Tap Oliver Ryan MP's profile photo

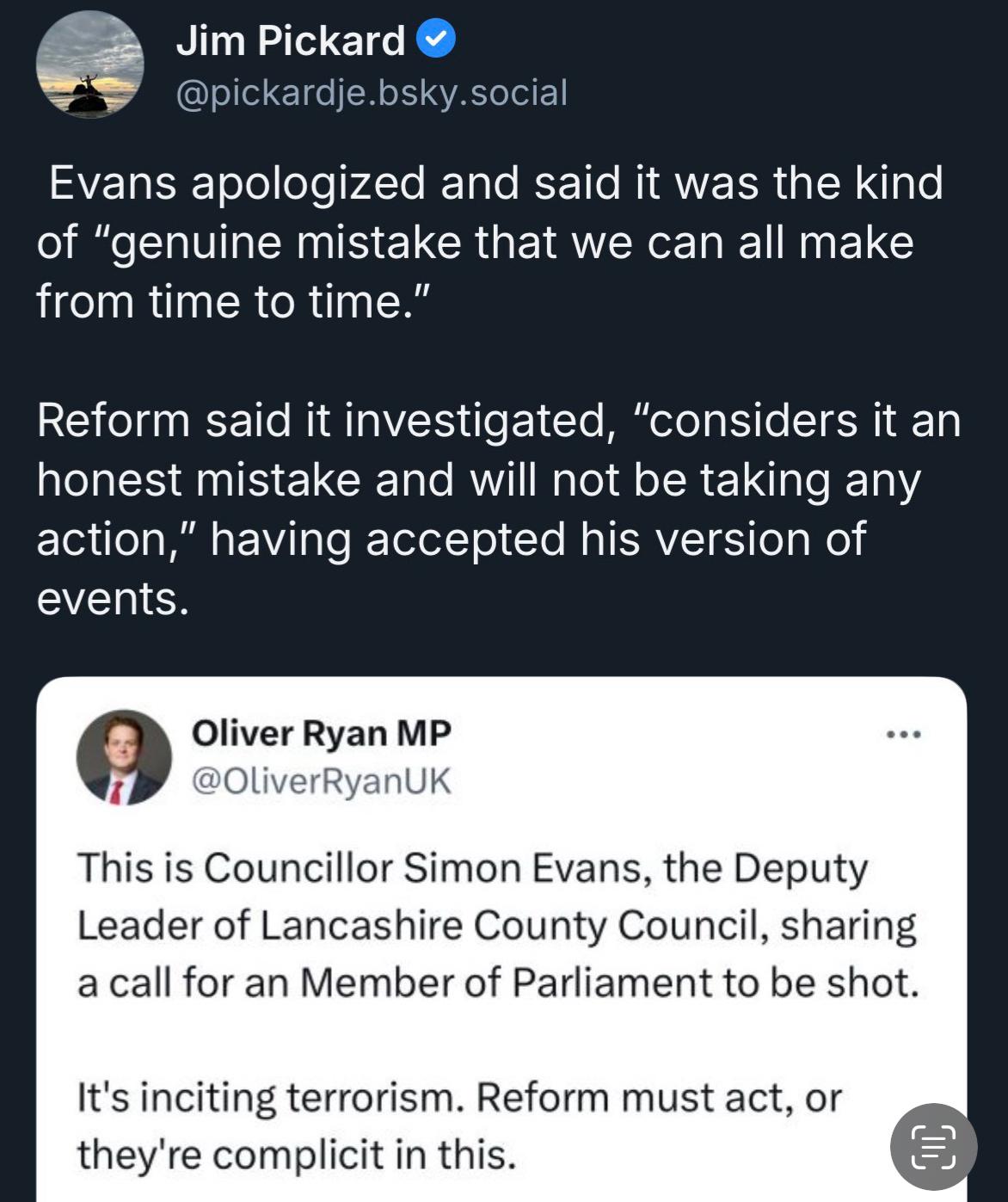click(124, 757)
